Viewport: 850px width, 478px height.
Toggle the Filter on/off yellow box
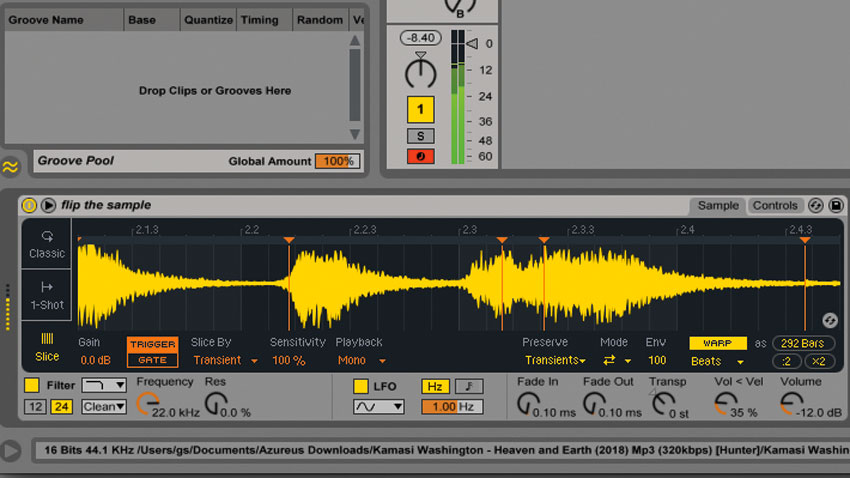coord(32,385)
